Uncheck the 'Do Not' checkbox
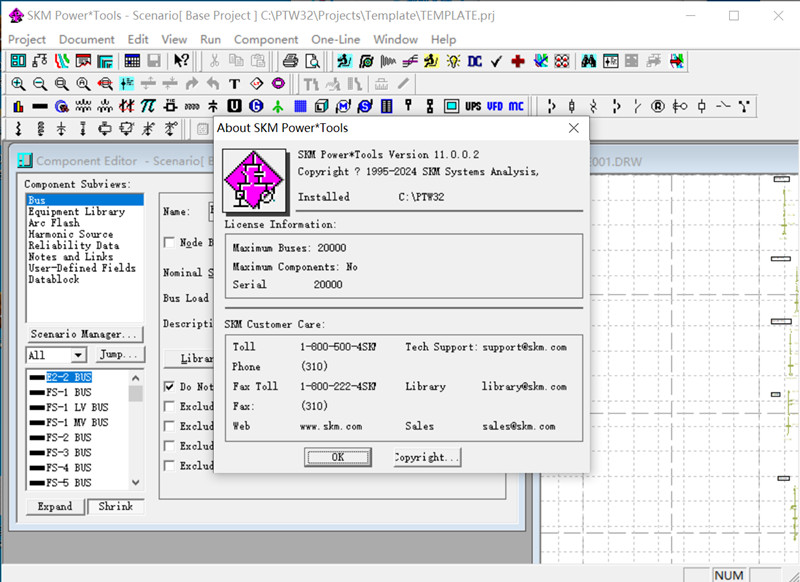The width and height of the screenshot is (800, 582). [169, 387]
